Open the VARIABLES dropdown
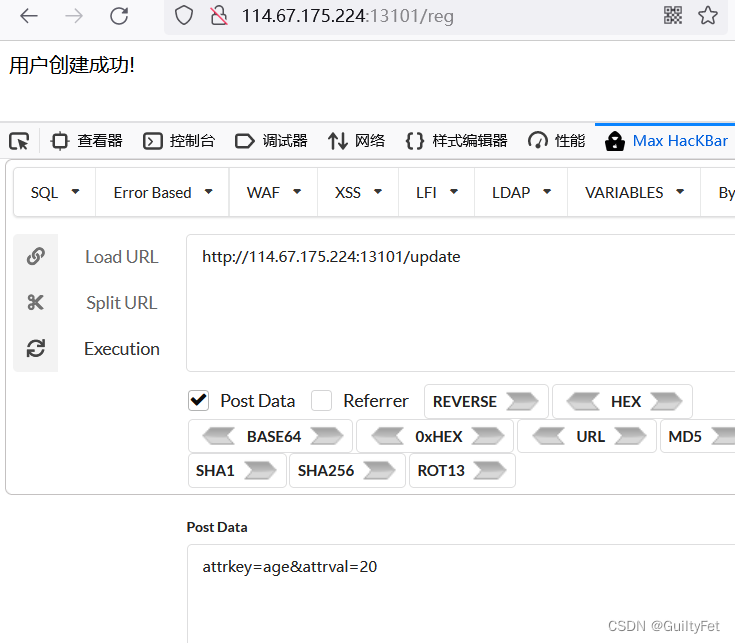Image resolution: width=735 pixels, height=643 pixels. 634,193
